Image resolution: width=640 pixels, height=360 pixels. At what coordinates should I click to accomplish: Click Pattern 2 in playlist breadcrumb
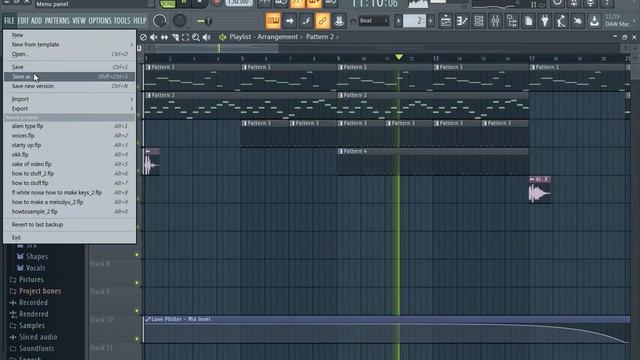320,37
